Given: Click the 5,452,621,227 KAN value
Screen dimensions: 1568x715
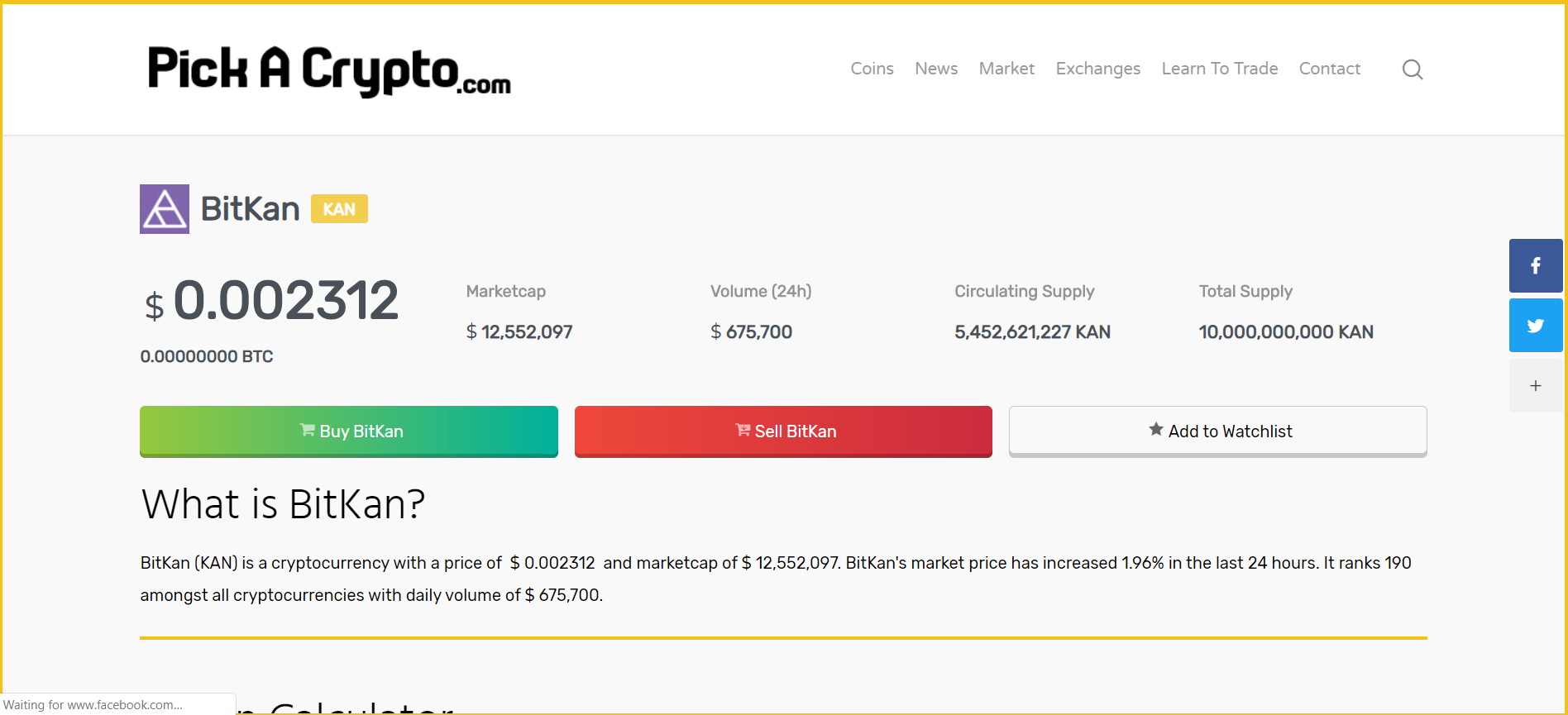Looking at the screenshot, I should 1033,331.
